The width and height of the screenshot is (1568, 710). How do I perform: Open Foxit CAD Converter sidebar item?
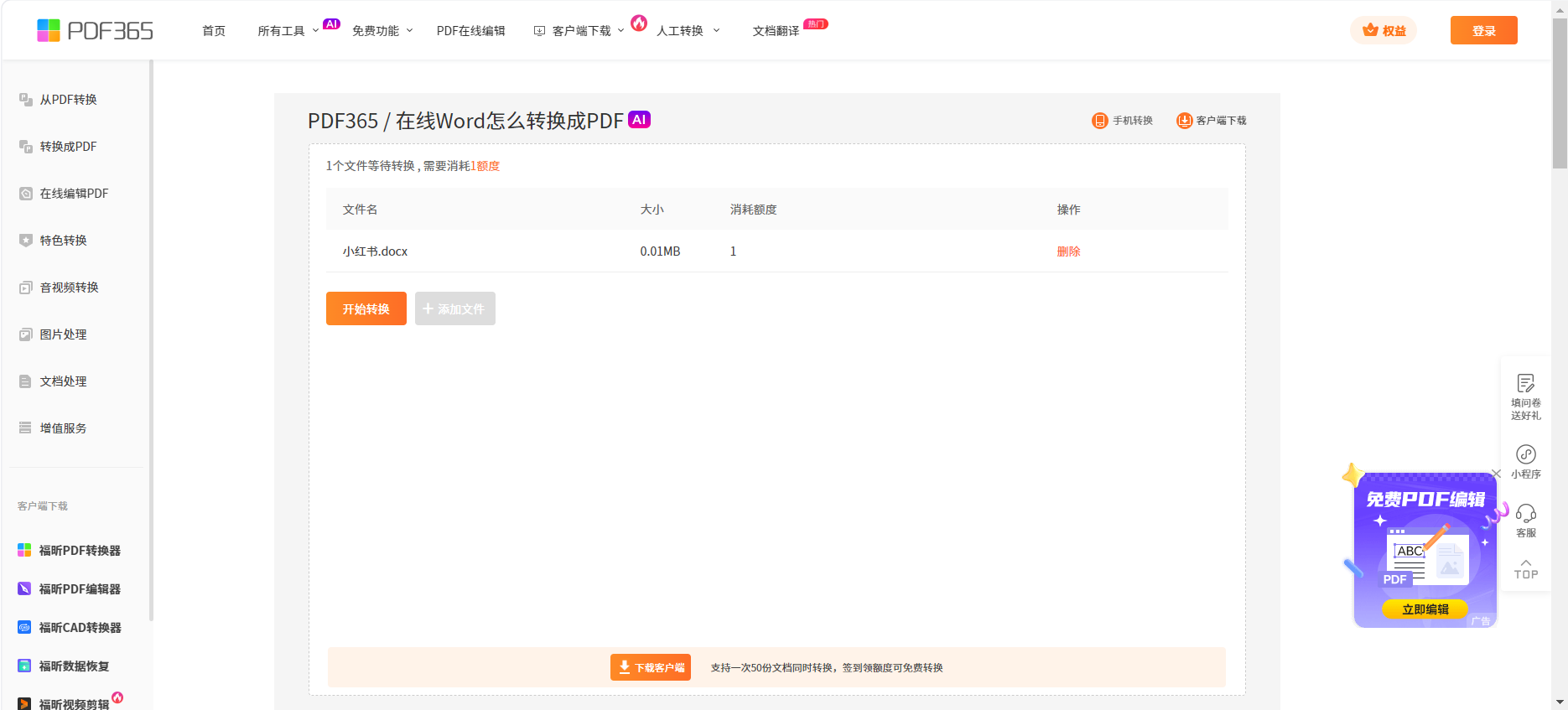click(80, 628)
